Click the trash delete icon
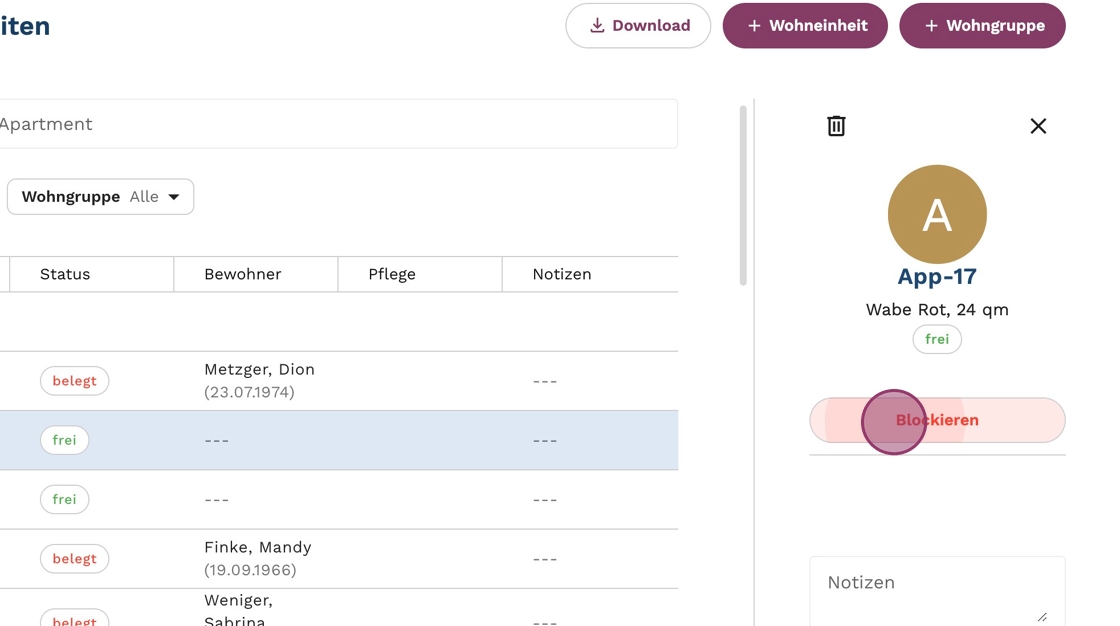 tap(836, 126)
